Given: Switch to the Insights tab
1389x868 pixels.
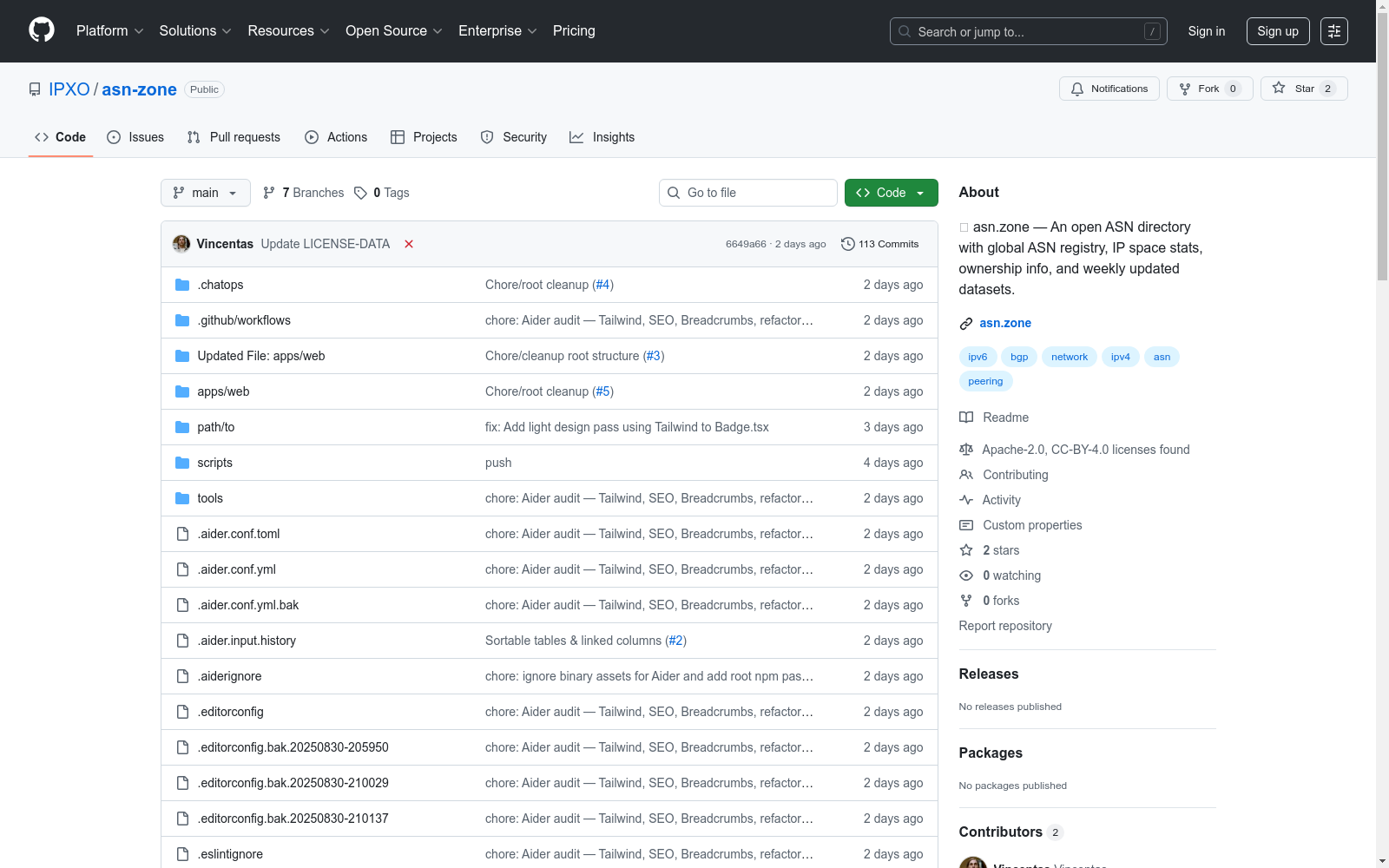Looking at the screenshot, I should [x=602, y=137].
